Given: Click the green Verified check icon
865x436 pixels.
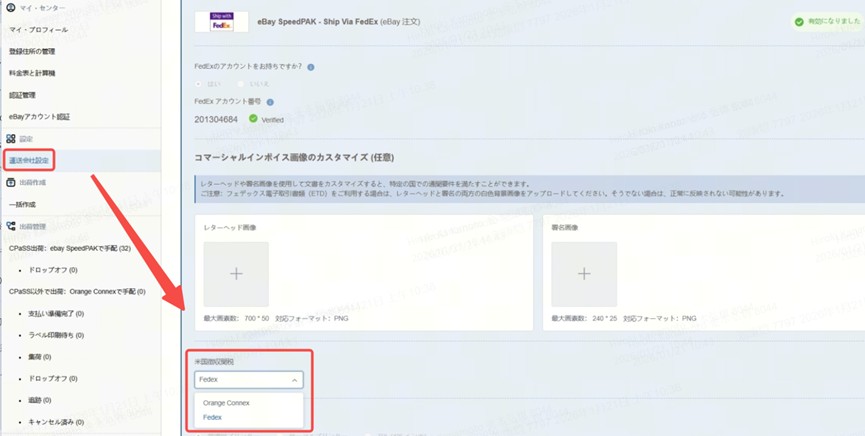Looking at the screenshot, I should (x=253, y=119).
